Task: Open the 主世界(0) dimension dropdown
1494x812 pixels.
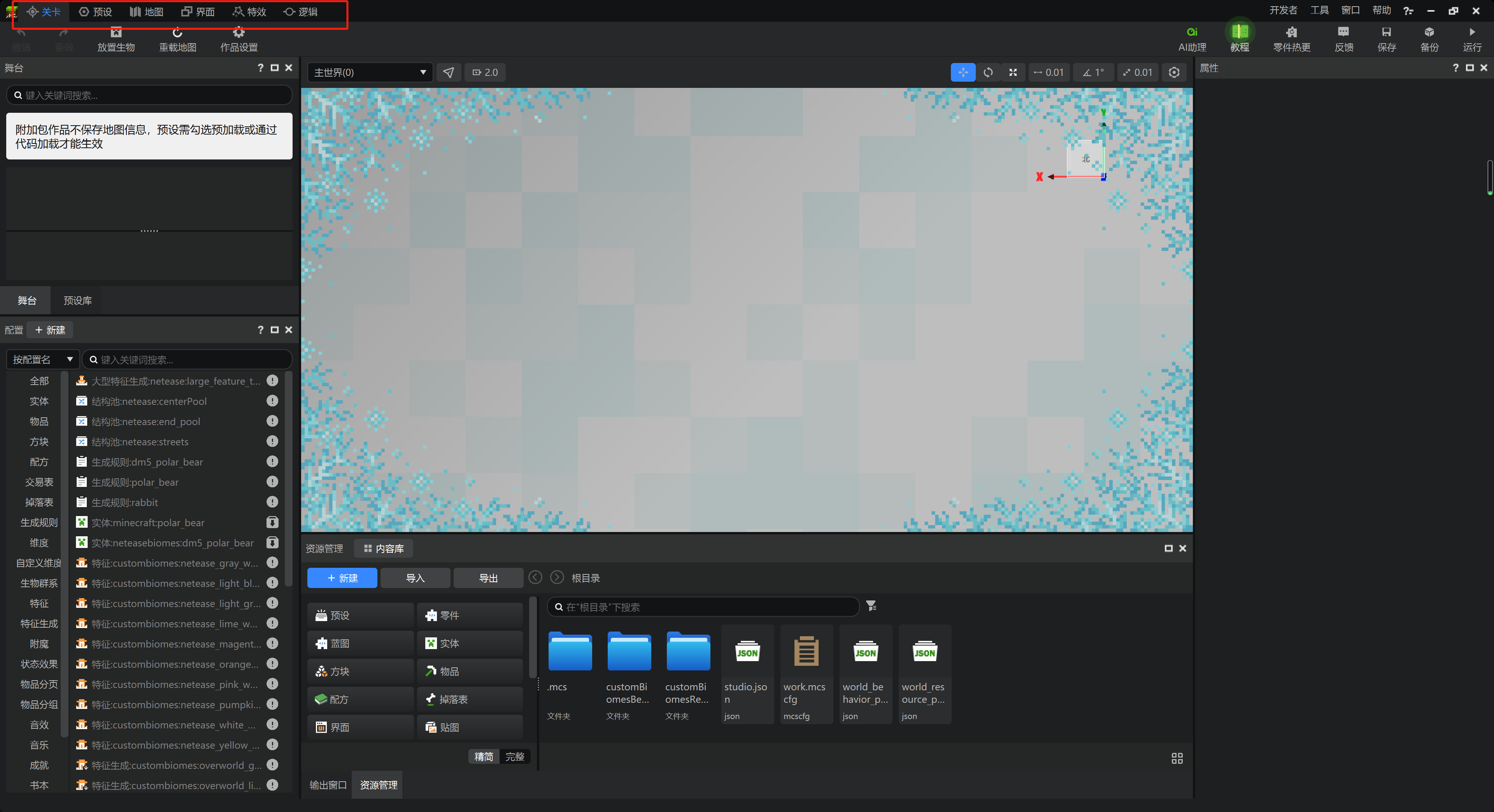Action: (x=370, y=72)
